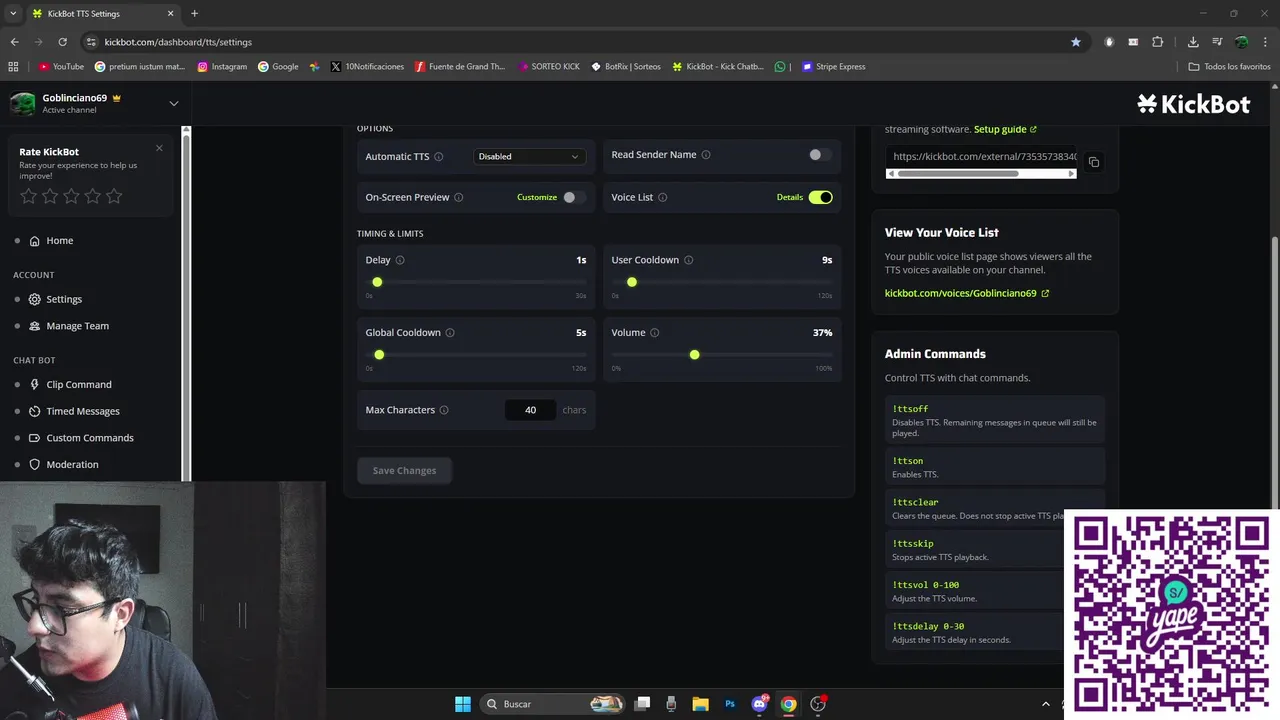Image resolution: width=1280 pixels, height=720 pixels.
Task: Open Chrome downloads icon
Action: [1193, 42]
